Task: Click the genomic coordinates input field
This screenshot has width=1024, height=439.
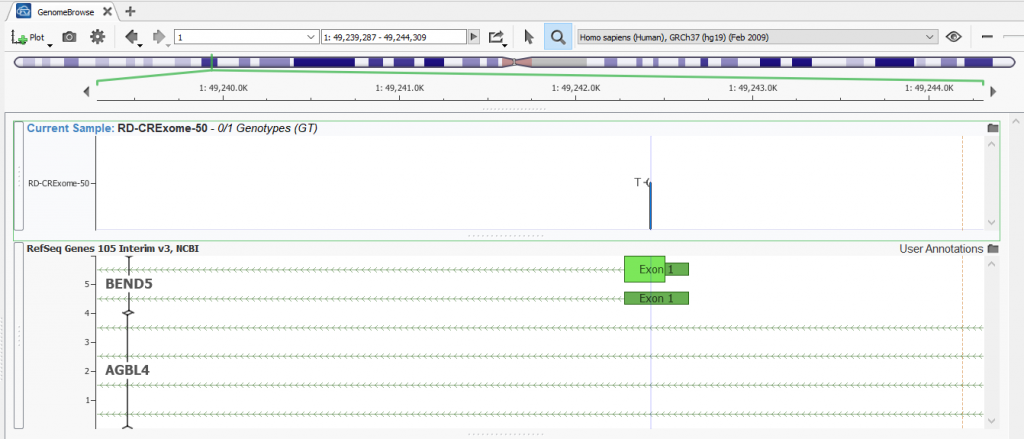Action: pos(393,37)
